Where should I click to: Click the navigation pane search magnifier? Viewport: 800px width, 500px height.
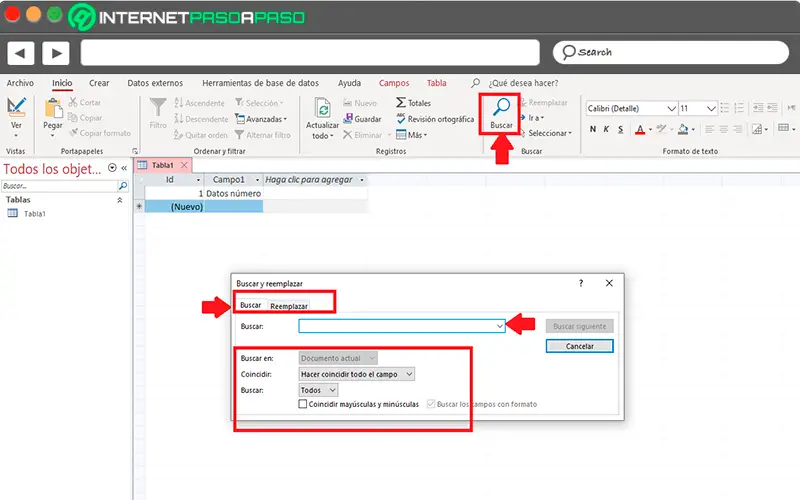tap(123, 186)
